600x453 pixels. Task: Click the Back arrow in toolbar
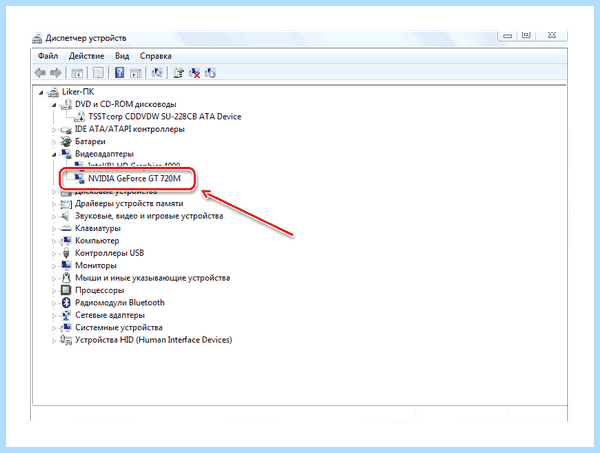pos(40,73)
